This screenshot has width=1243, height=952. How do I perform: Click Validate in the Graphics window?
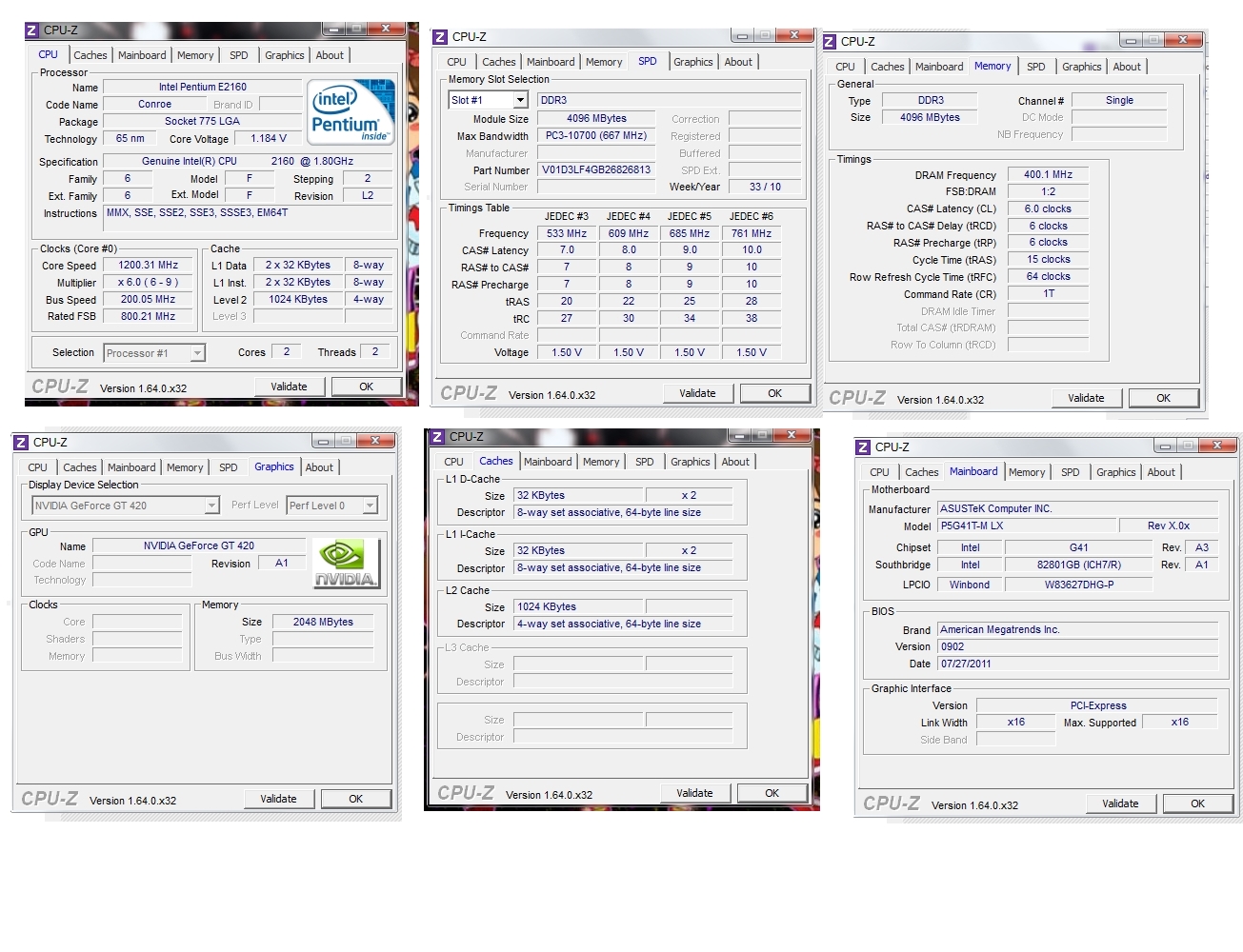click(x=279, y=799)
